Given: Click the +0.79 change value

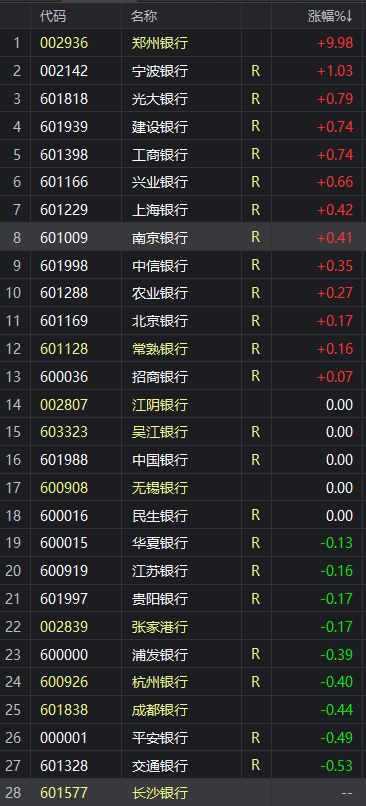Looking at the screenshot, I should 335,98.
